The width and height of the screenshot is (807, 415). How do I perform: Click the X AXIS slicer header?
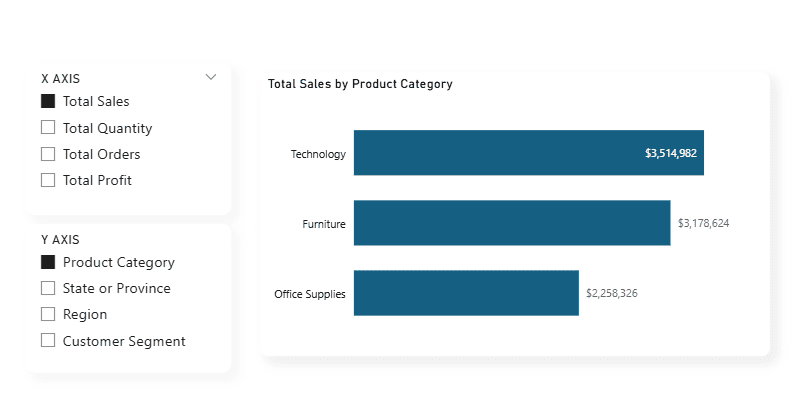coord(61,77)
